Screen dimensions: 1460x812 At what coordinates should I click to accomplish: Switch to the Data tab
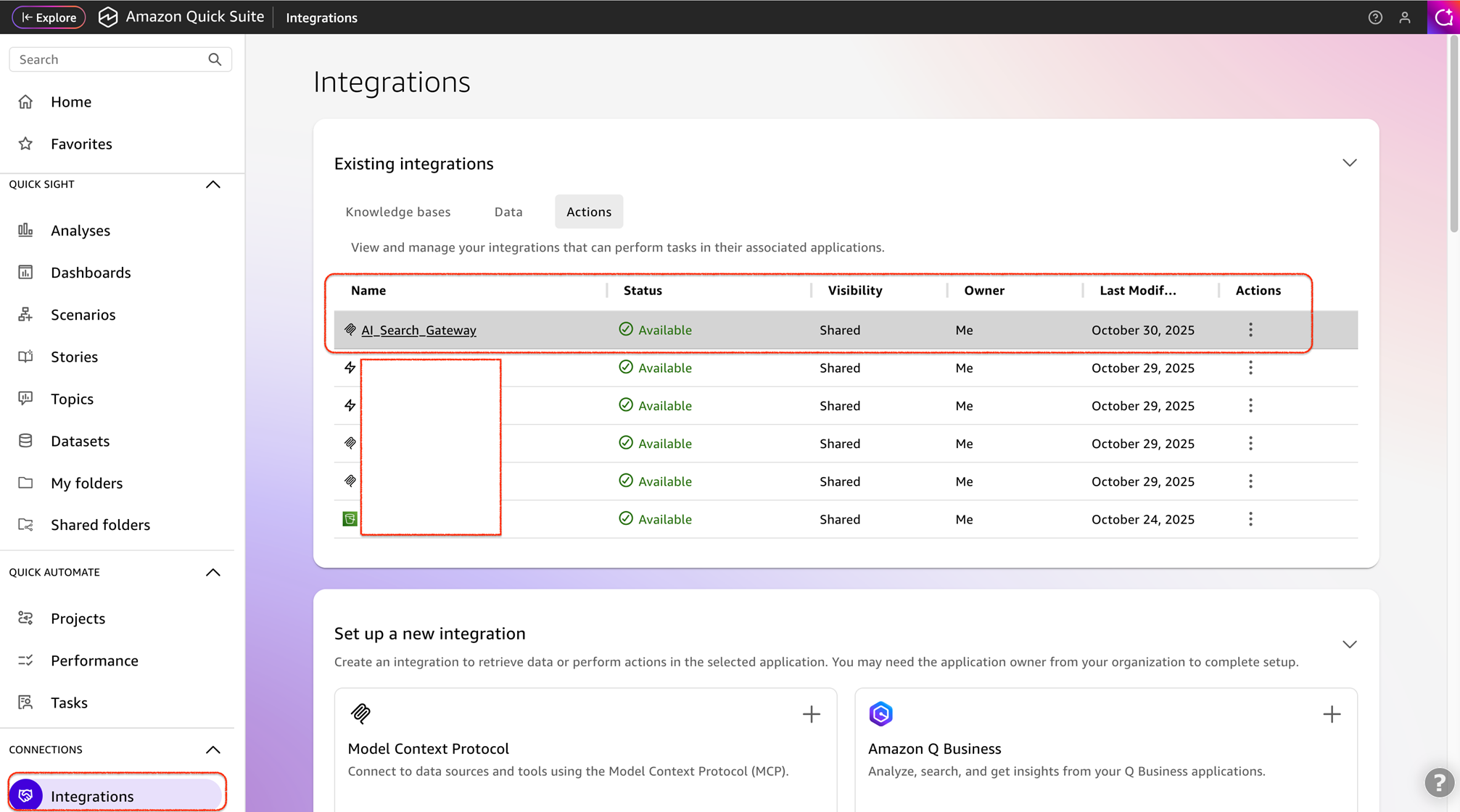pyautogui.click(x=508, y=212)
